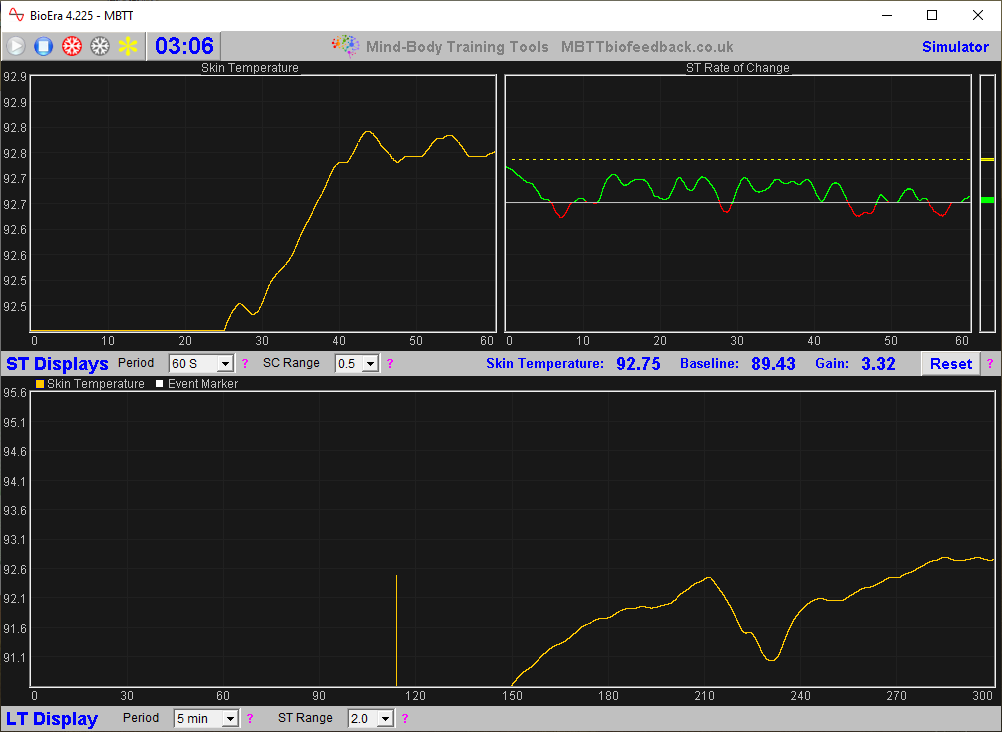1002x732 pixels.
Task: Click the yellow asterisk event marker icon
Action: pyautogui.click(x=128, y=46)
